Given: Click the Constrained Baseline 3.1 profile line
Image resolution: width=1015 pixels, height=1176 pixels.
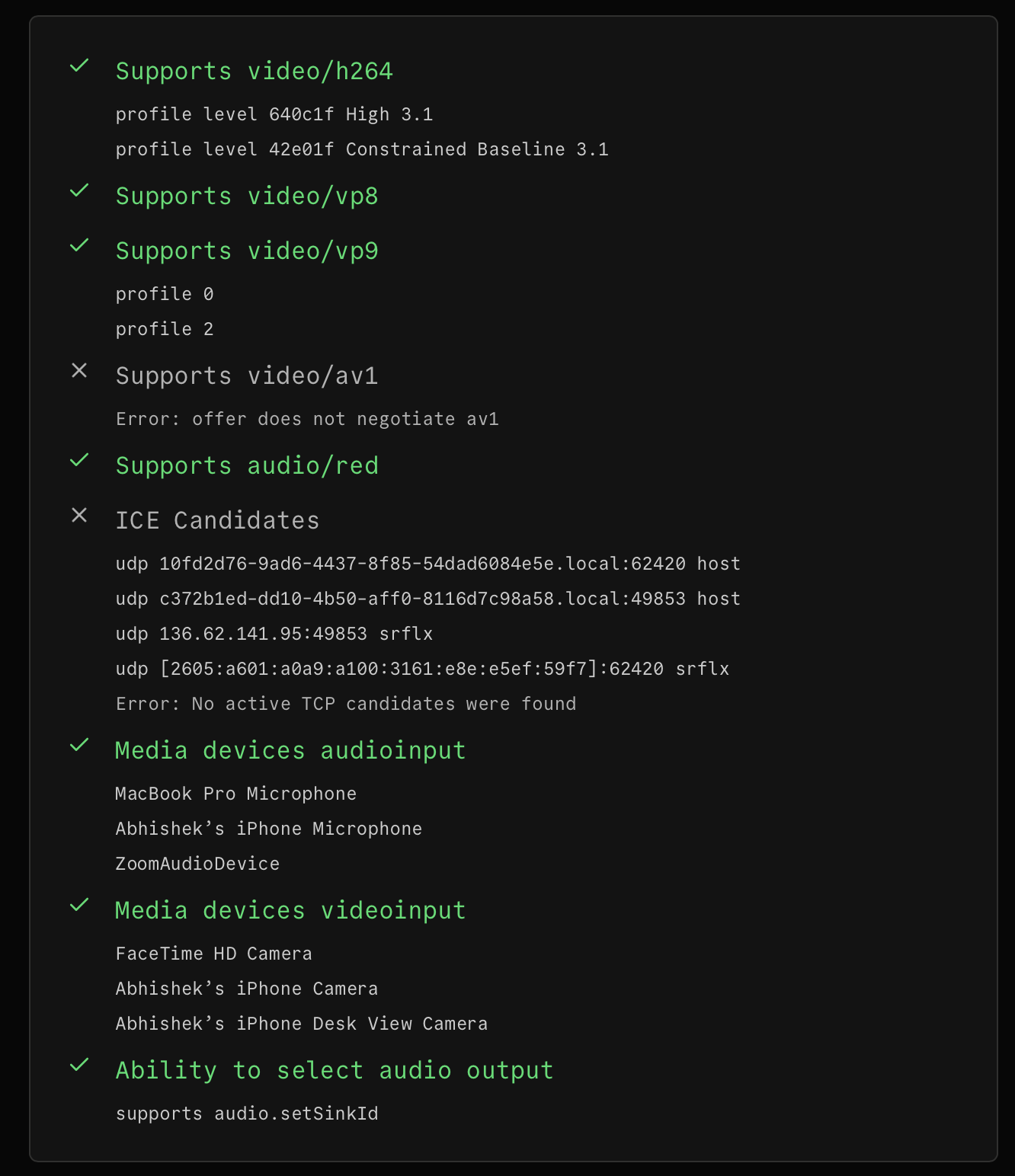Looking at the screenshot, I should point(361,149).
